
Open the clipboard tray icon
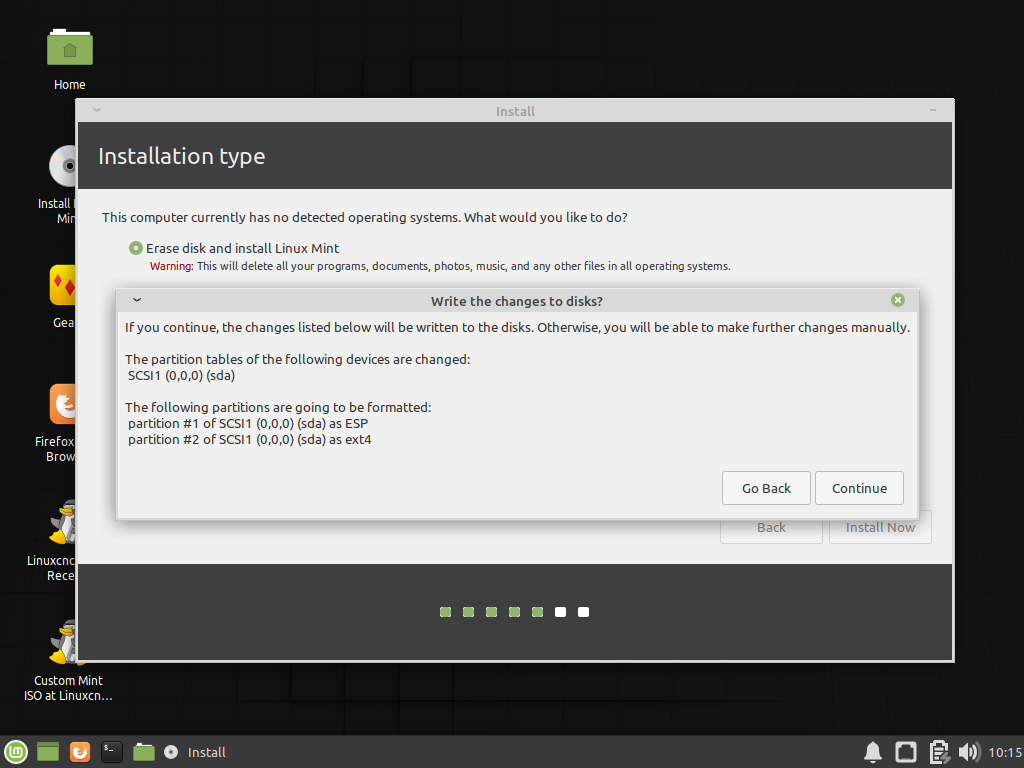click(939, 752)
